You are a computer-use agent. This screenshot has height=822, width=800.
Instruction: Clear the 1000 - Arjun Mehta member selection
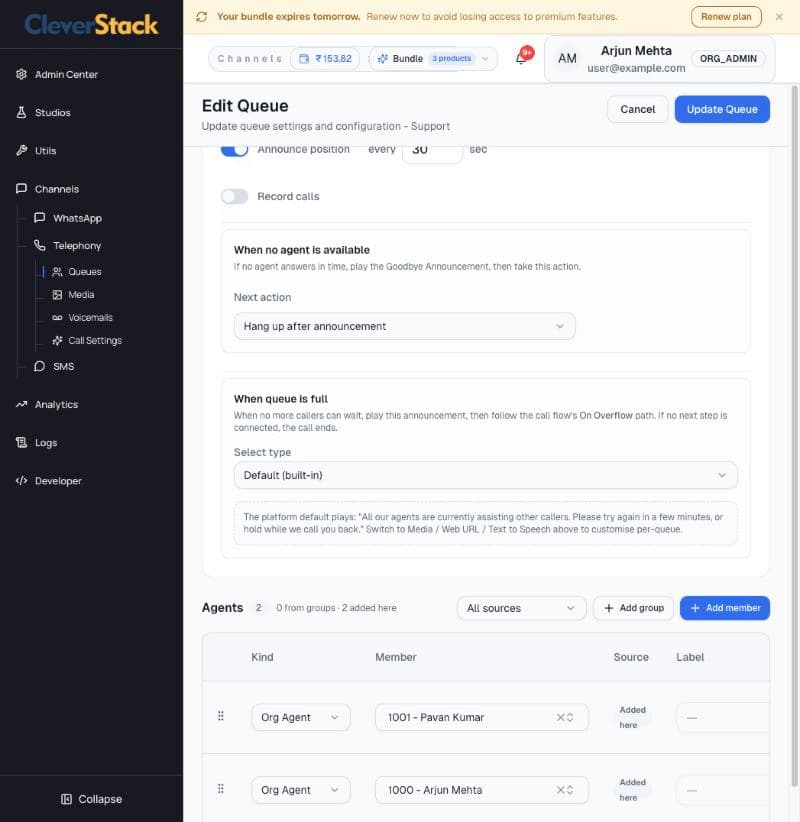point(560,790)
